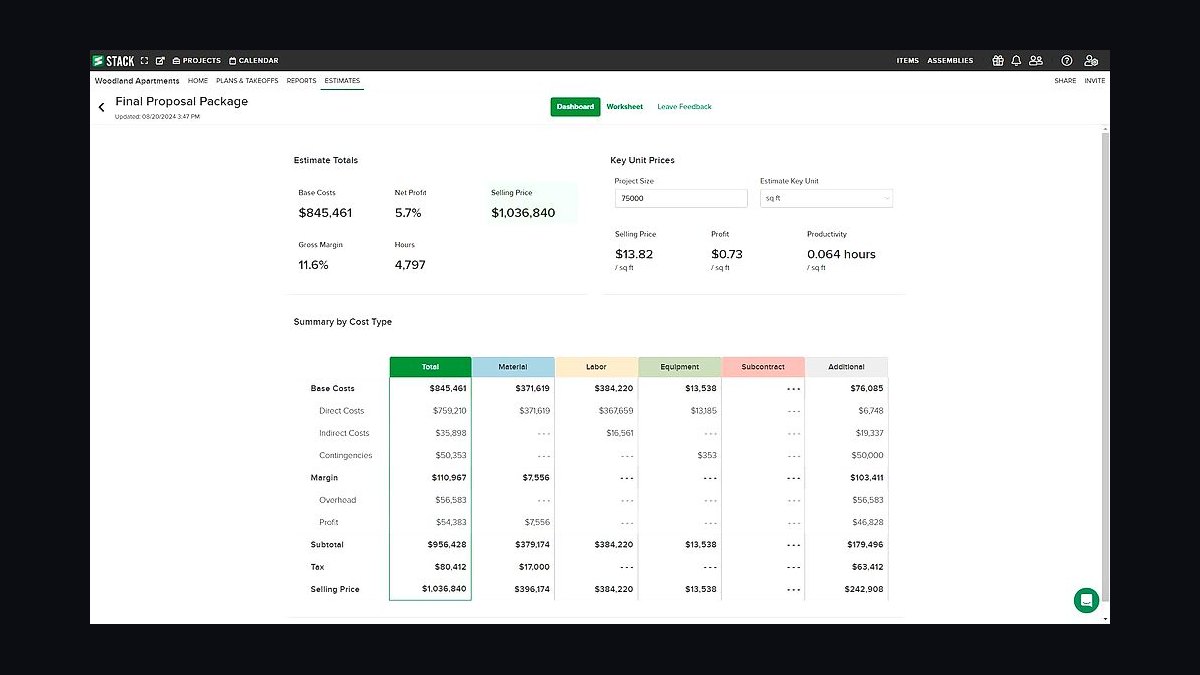Open the Estimate Key Unit dropdown
Viewport: 1200px width, 675px height.
[x=826, y=198]
